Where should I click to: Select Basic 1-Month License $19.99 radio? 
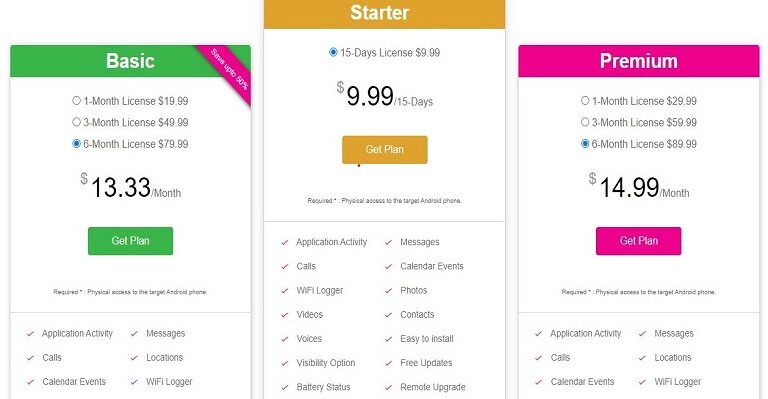(76, 100)
